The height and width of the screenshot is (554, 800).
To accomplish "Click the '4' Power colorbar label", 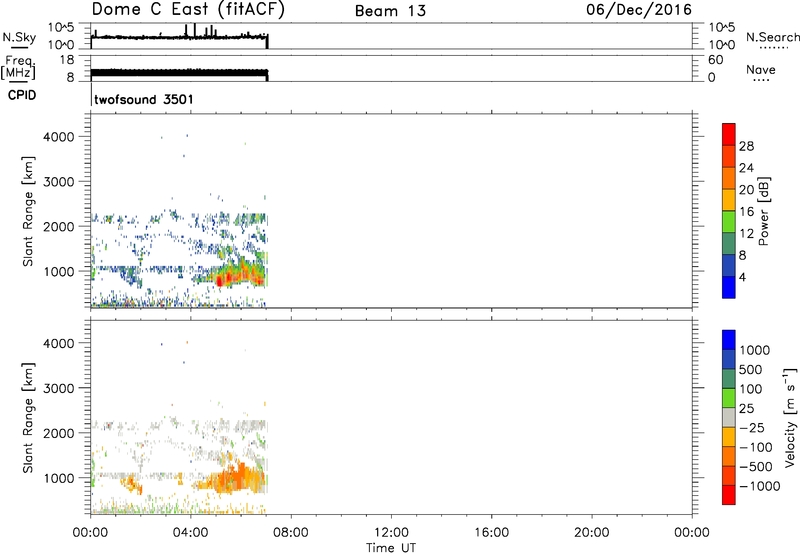I will [x=742, y=278].
